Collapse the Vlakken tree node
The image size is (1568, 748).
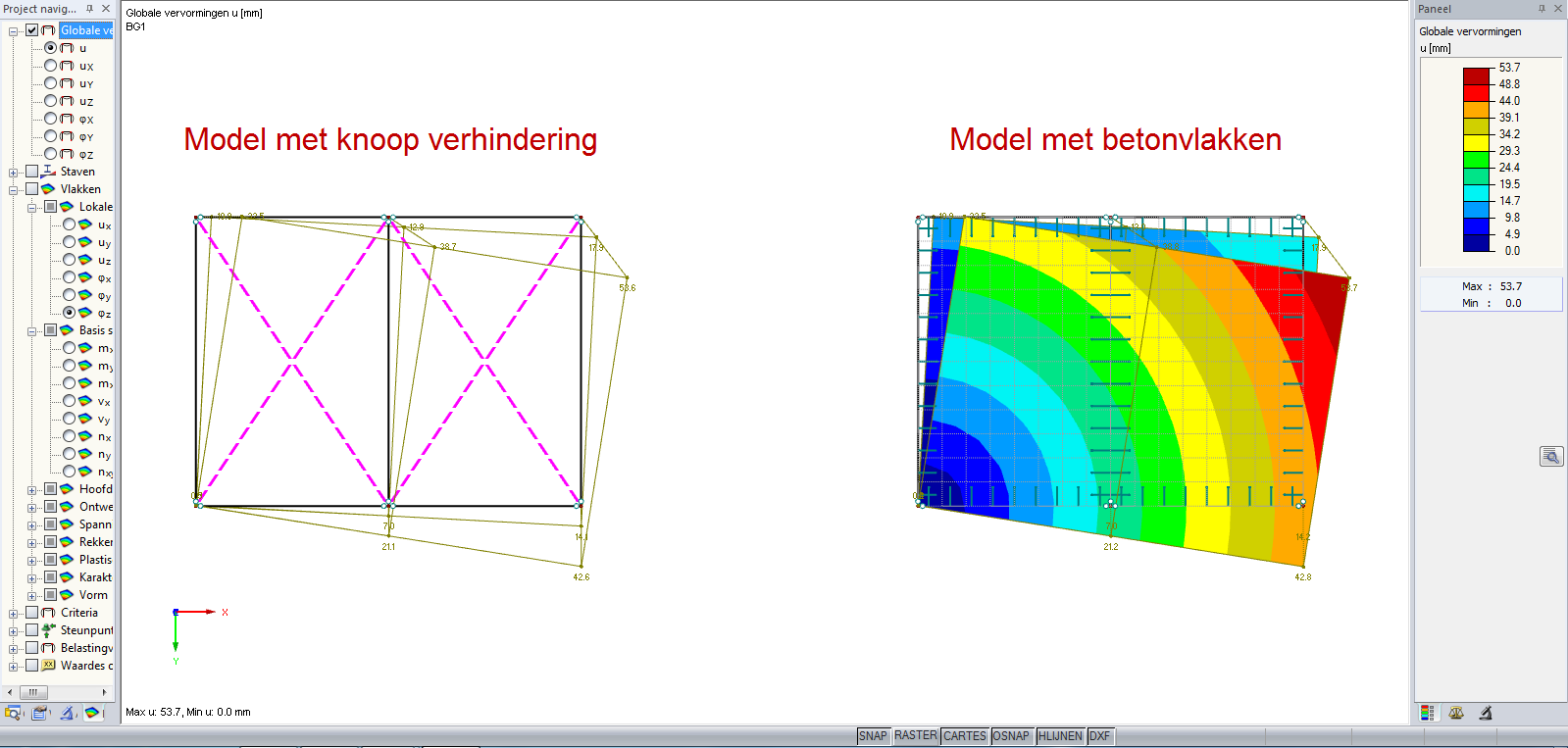click(14, 190)
